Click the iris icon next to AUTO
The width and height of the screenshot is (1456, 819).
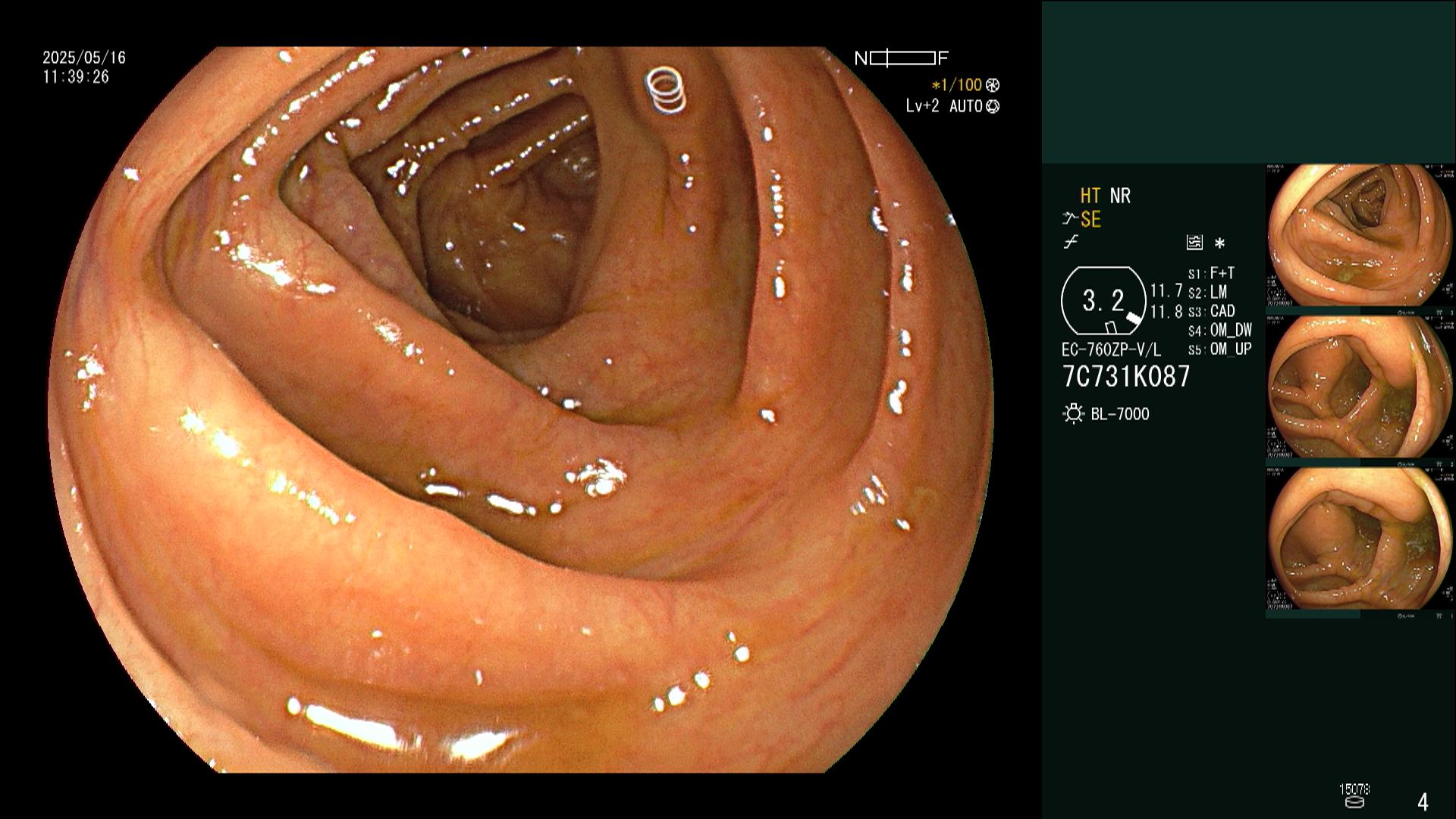tap(993, 107)
